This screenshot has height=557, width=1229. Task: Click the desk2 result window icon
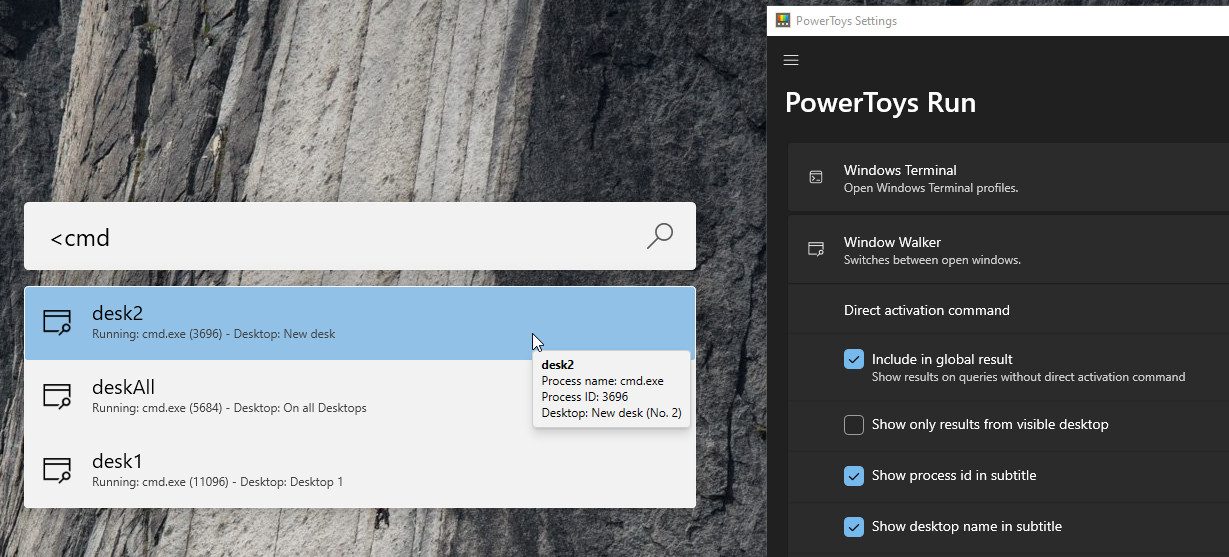click(58, 322)
